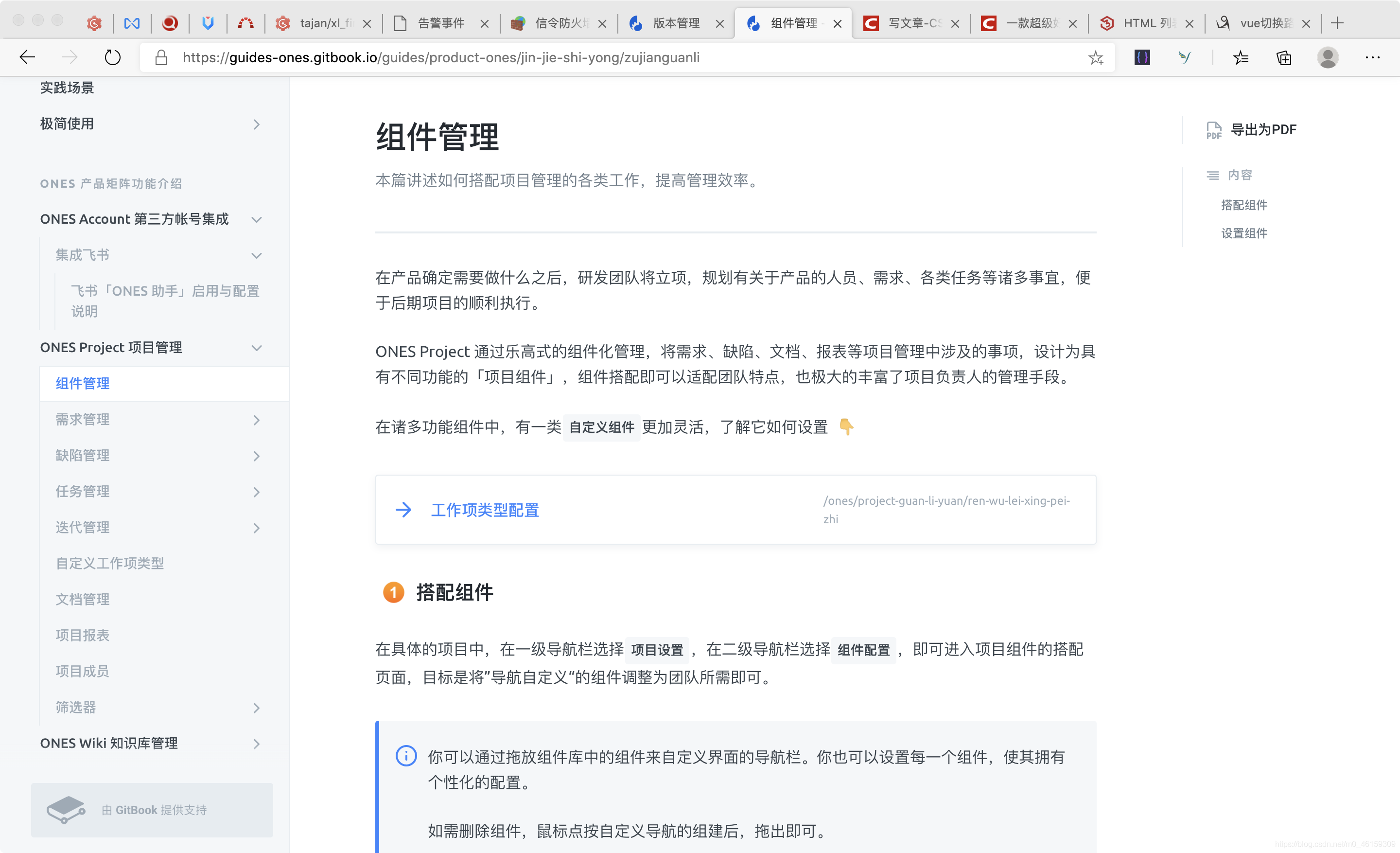Switch to the tajan/xl_fi tab
This screenshot has height=853, width=1400.
coord(323,23)
